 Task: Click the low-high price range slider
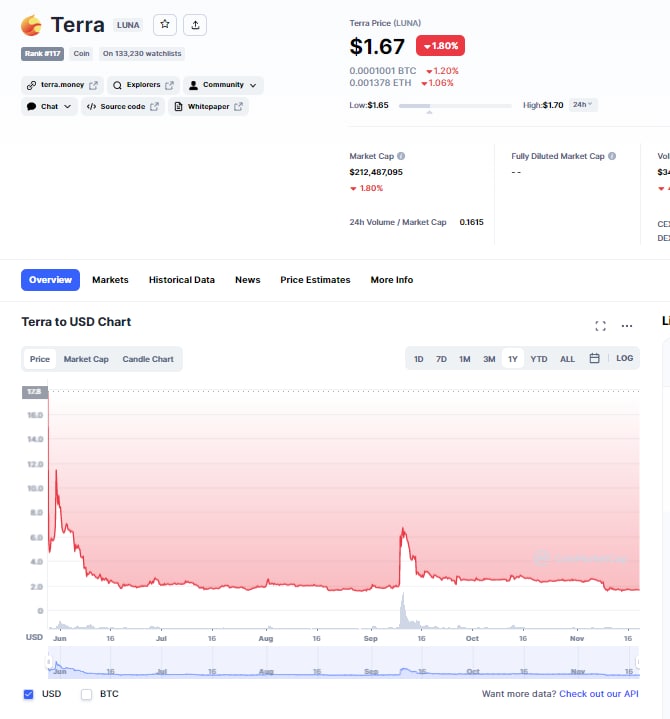pyautogui.click(x=458, y=105)
